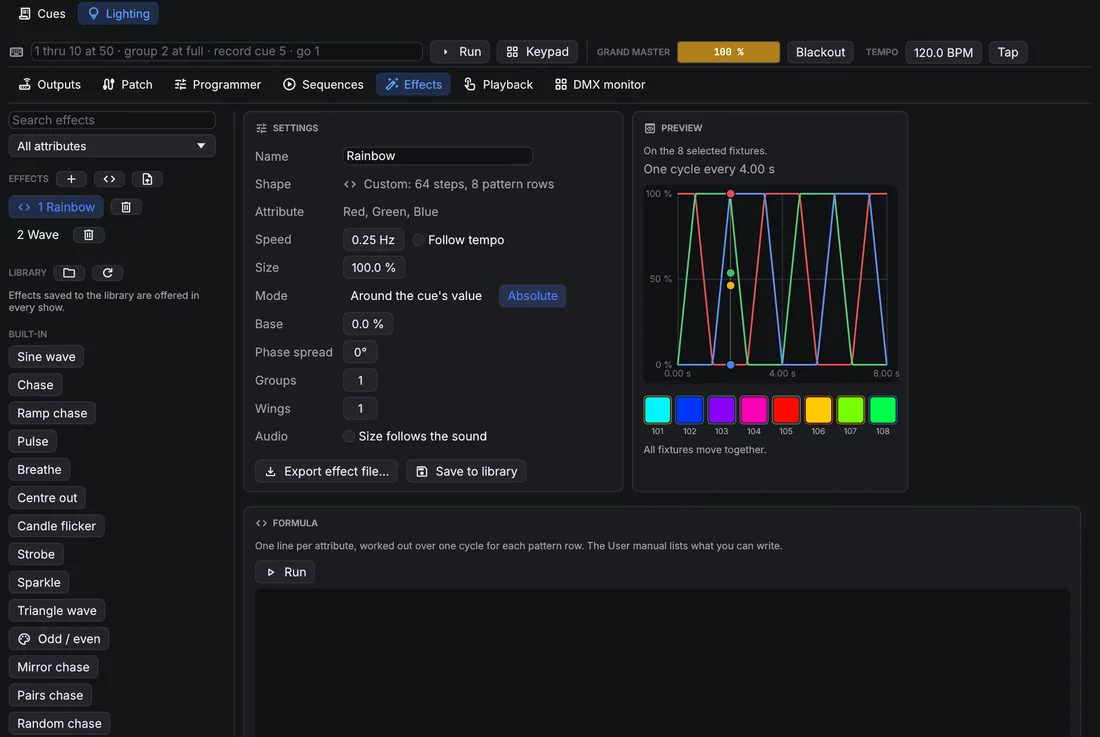
Task: Switch to the Lighting workspace
Action: point(119,13)
